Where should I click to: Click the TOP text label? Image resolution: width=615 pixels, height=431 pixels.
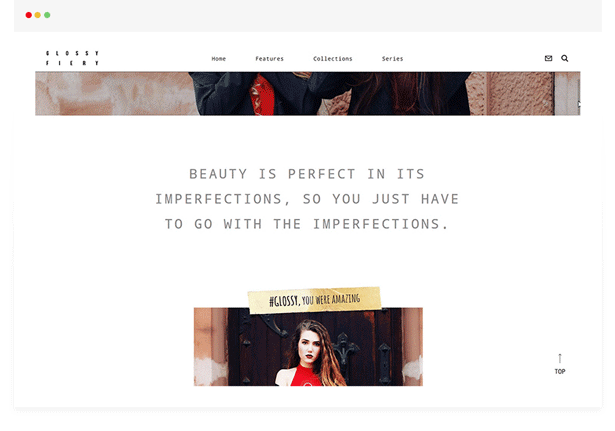pos(560,371)
